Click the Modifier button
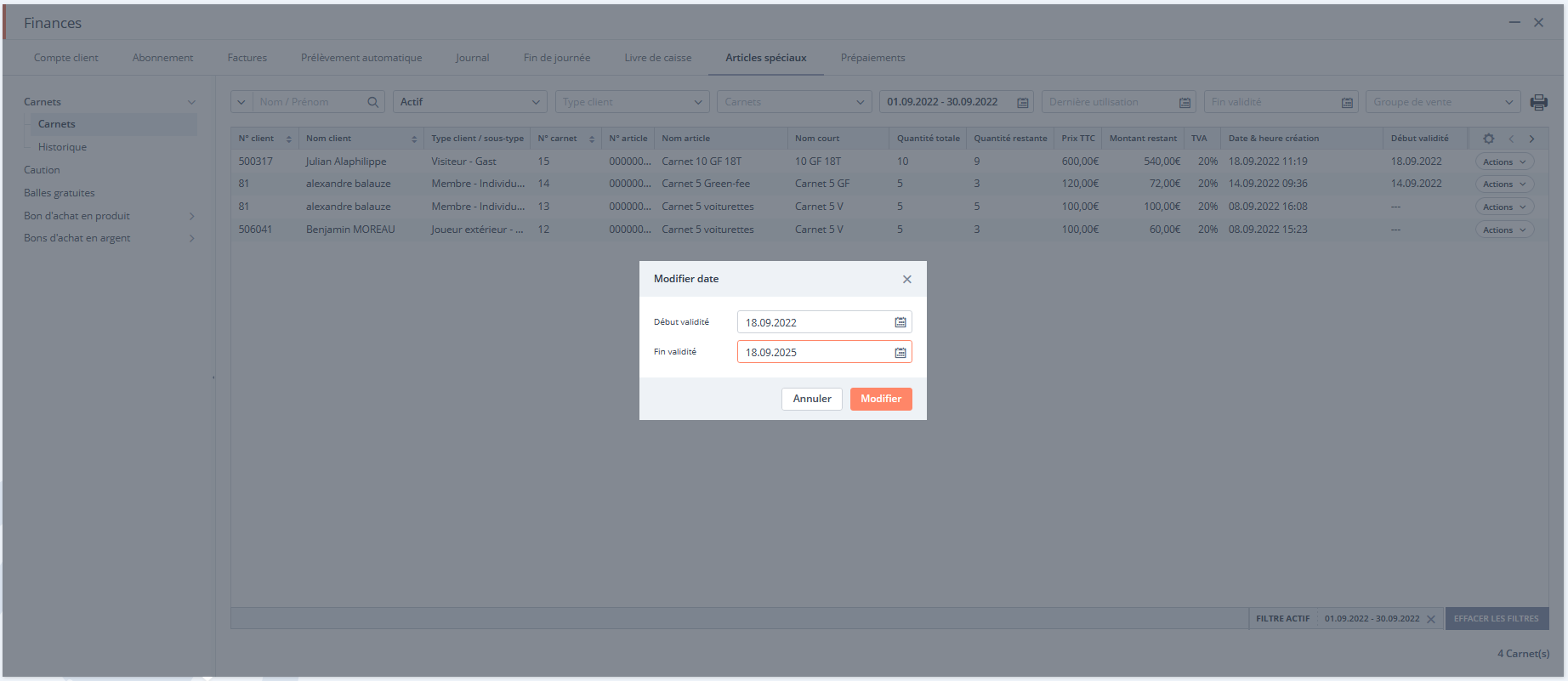 (x=881, y=399)
